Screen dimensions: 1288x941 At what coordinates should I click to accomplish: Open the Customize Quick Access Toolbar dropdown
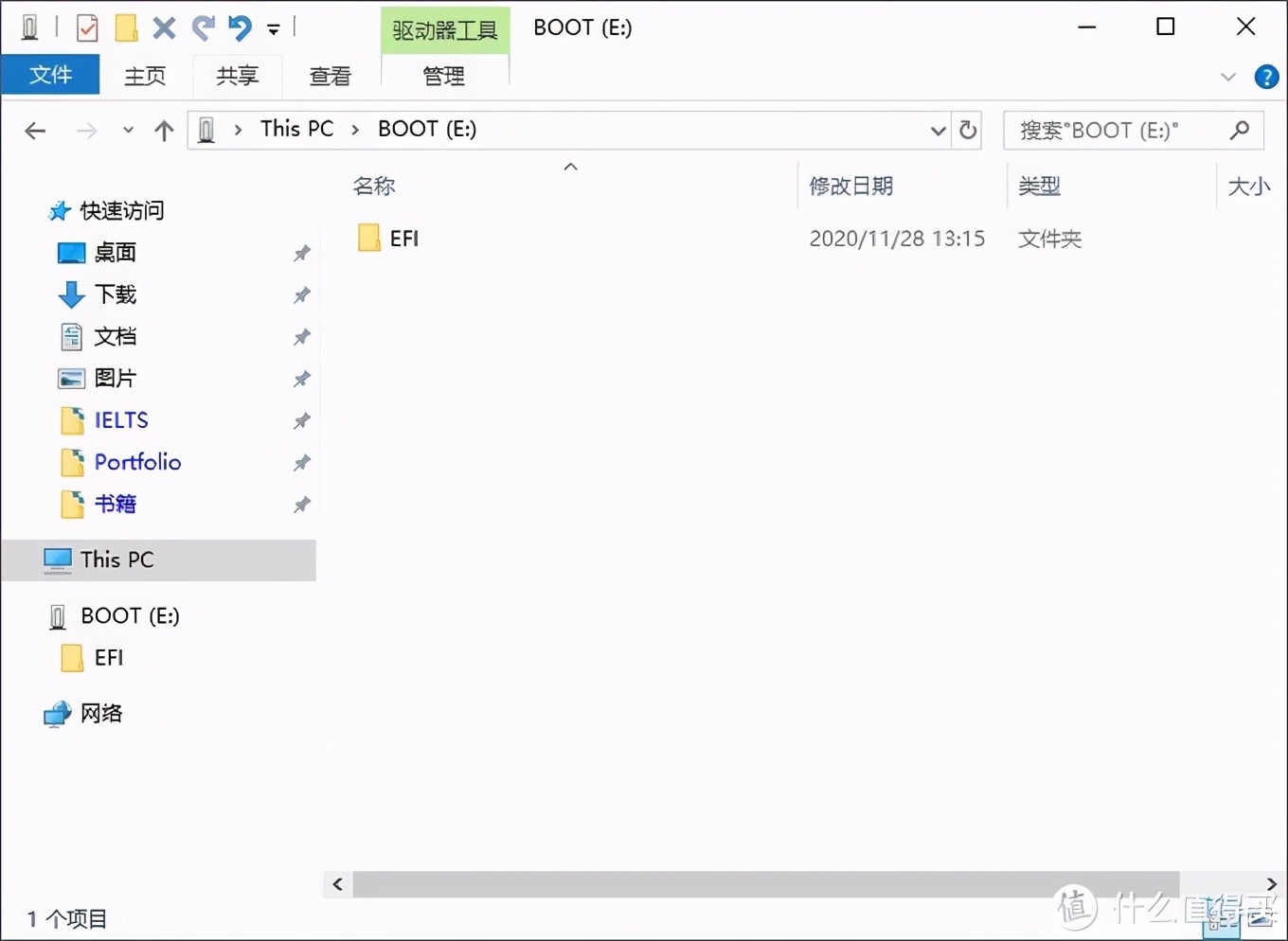point(274,29)
